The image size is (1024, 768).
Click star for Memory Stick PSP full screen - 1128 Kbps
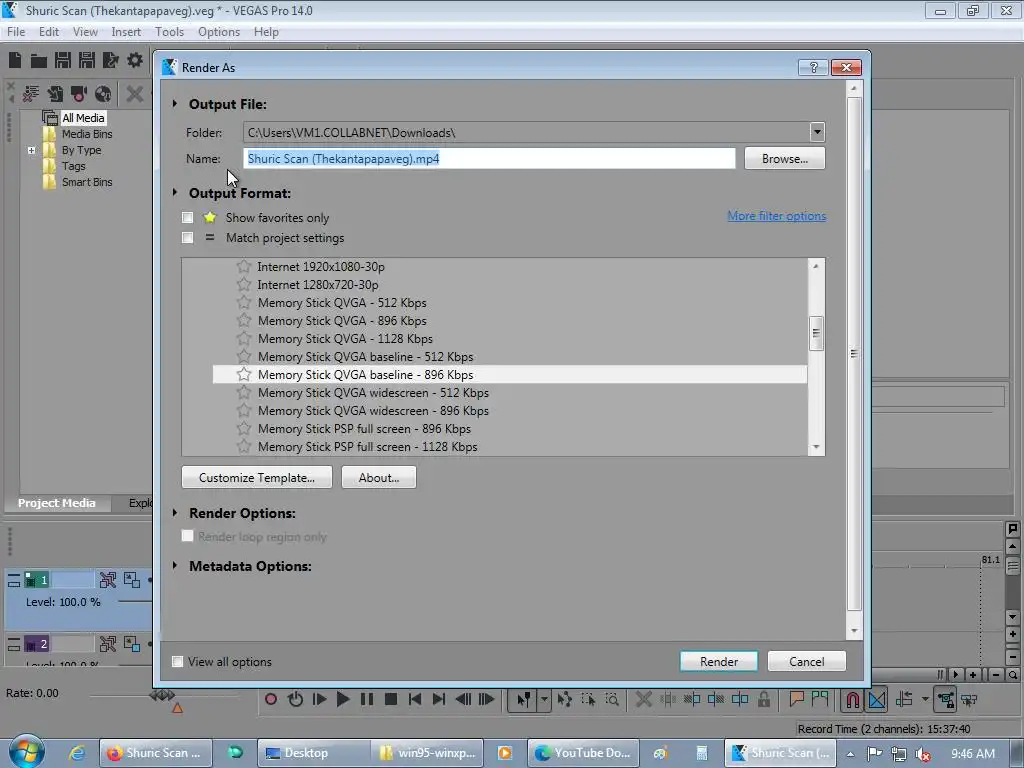click(x=244, y=447)
